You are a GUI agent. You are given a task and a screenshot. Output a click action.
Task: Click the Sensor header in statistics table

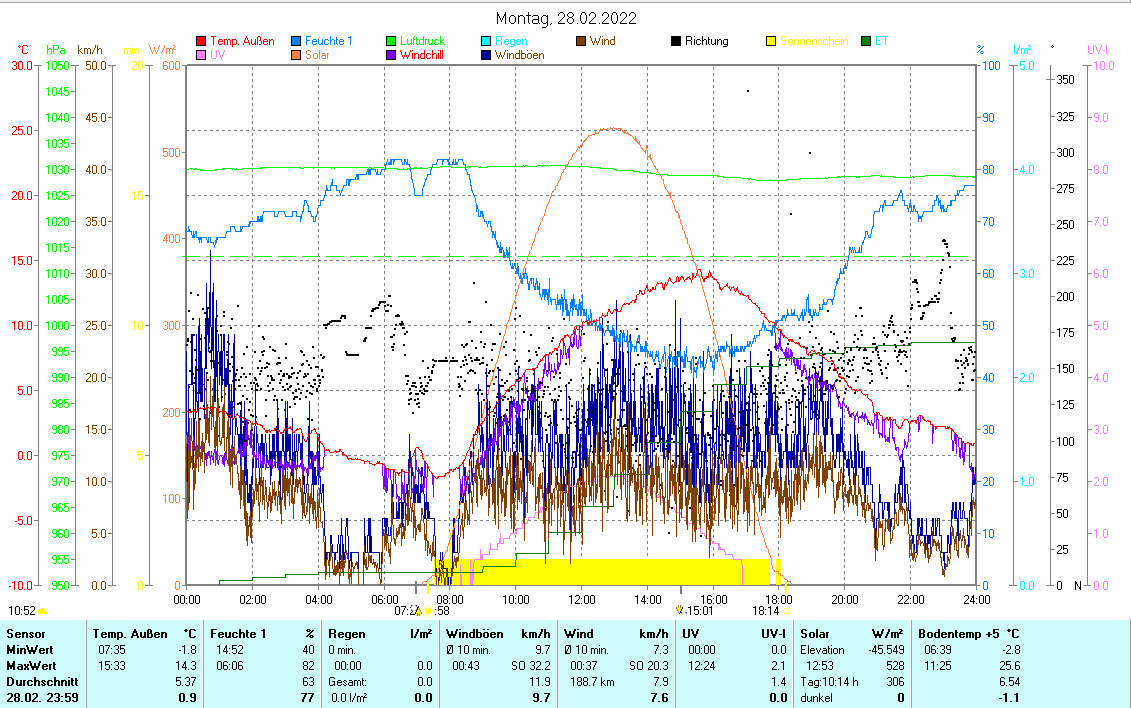point(25,633)
